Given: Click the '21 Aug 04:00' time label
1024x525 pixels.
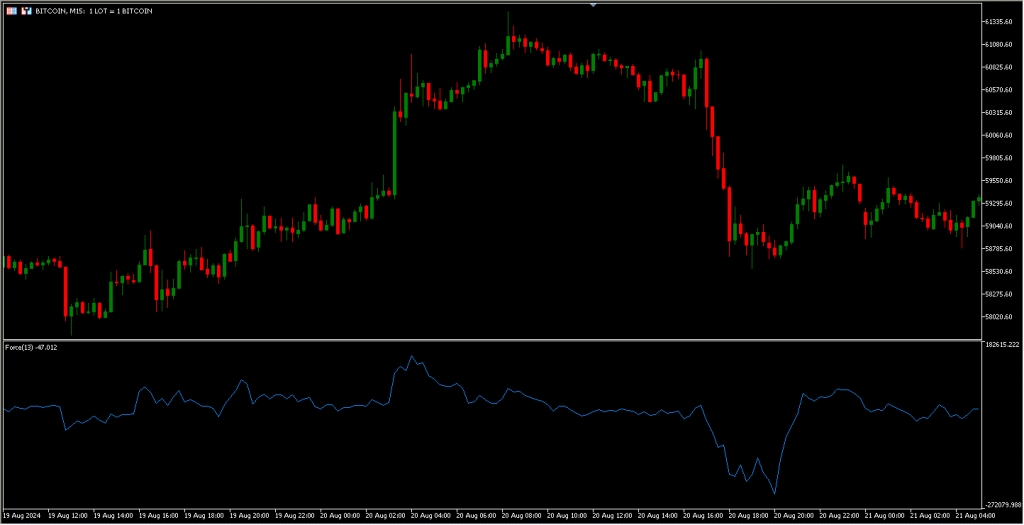Looking at the screenshot, I should coord(976,515).
